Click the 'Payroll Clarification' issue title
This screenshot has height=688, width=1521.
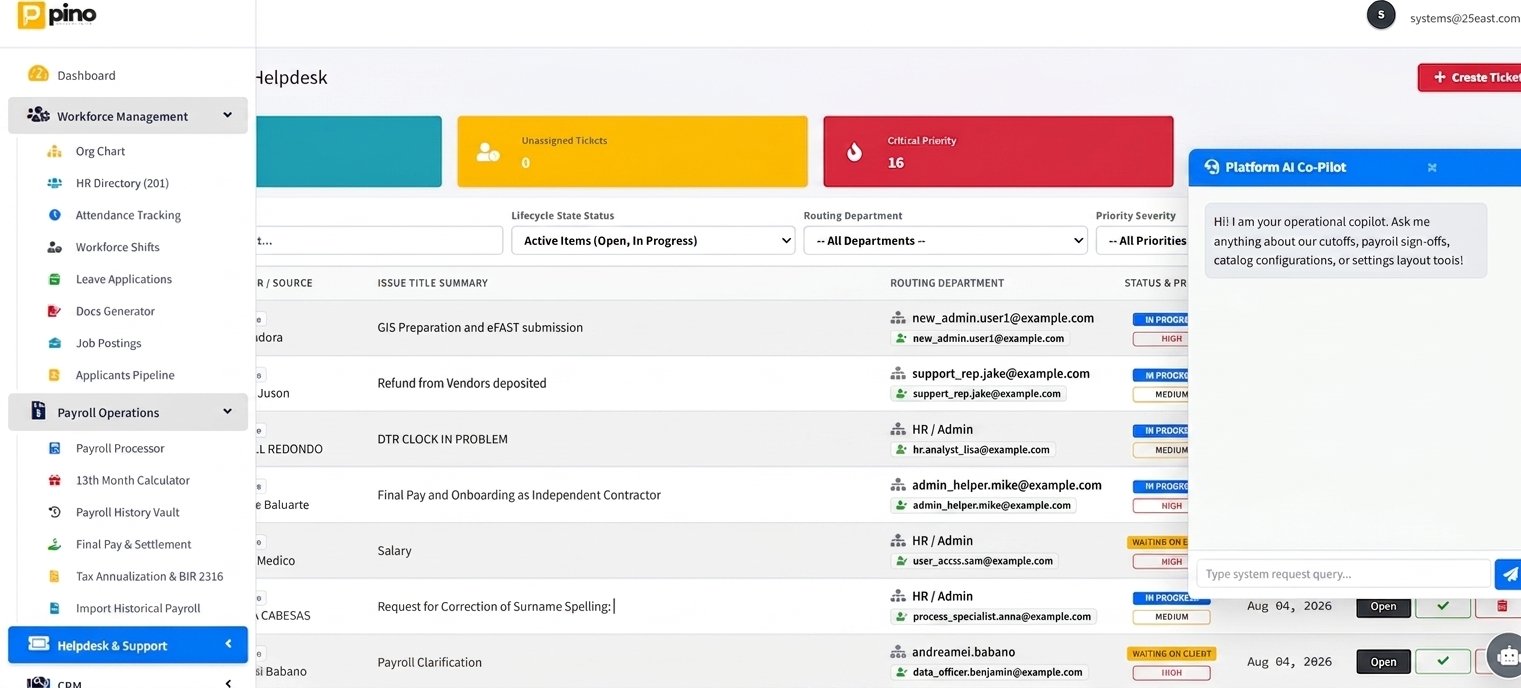click(429, 662)
